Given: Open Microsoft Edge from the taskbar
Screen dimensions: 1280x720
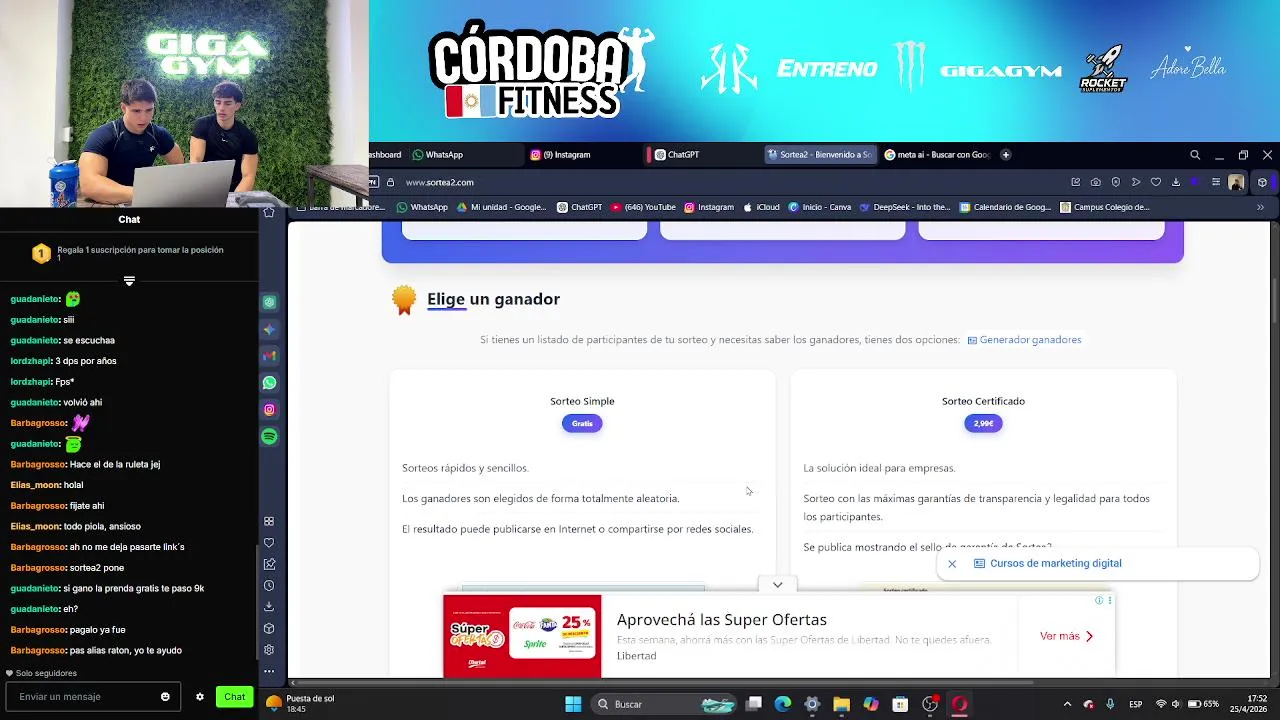Looking at the screenshot, I should coord(783,704).
